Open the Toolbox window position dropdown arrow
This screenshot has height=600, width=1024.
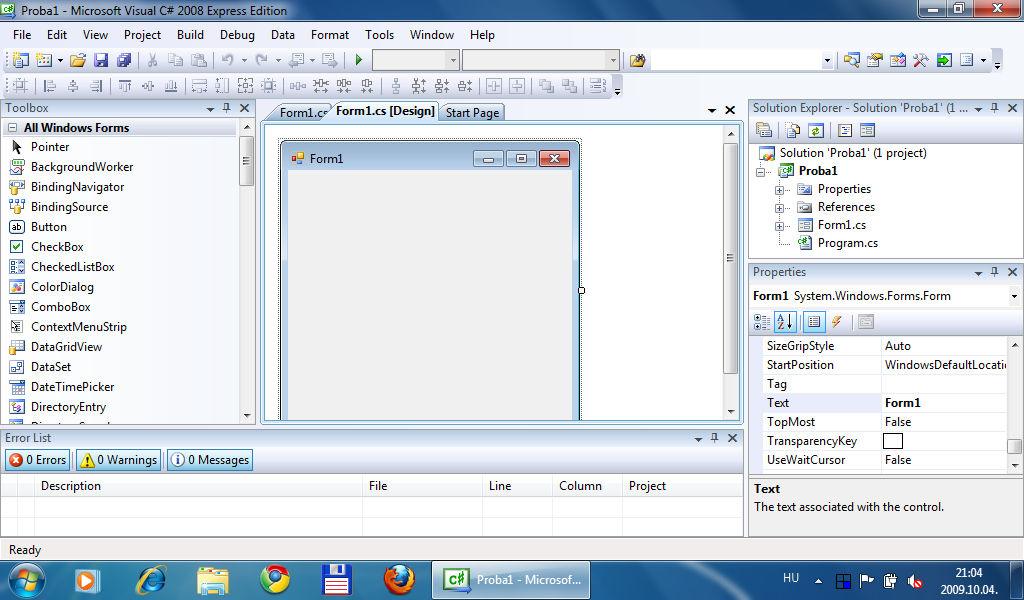(210, 109)
